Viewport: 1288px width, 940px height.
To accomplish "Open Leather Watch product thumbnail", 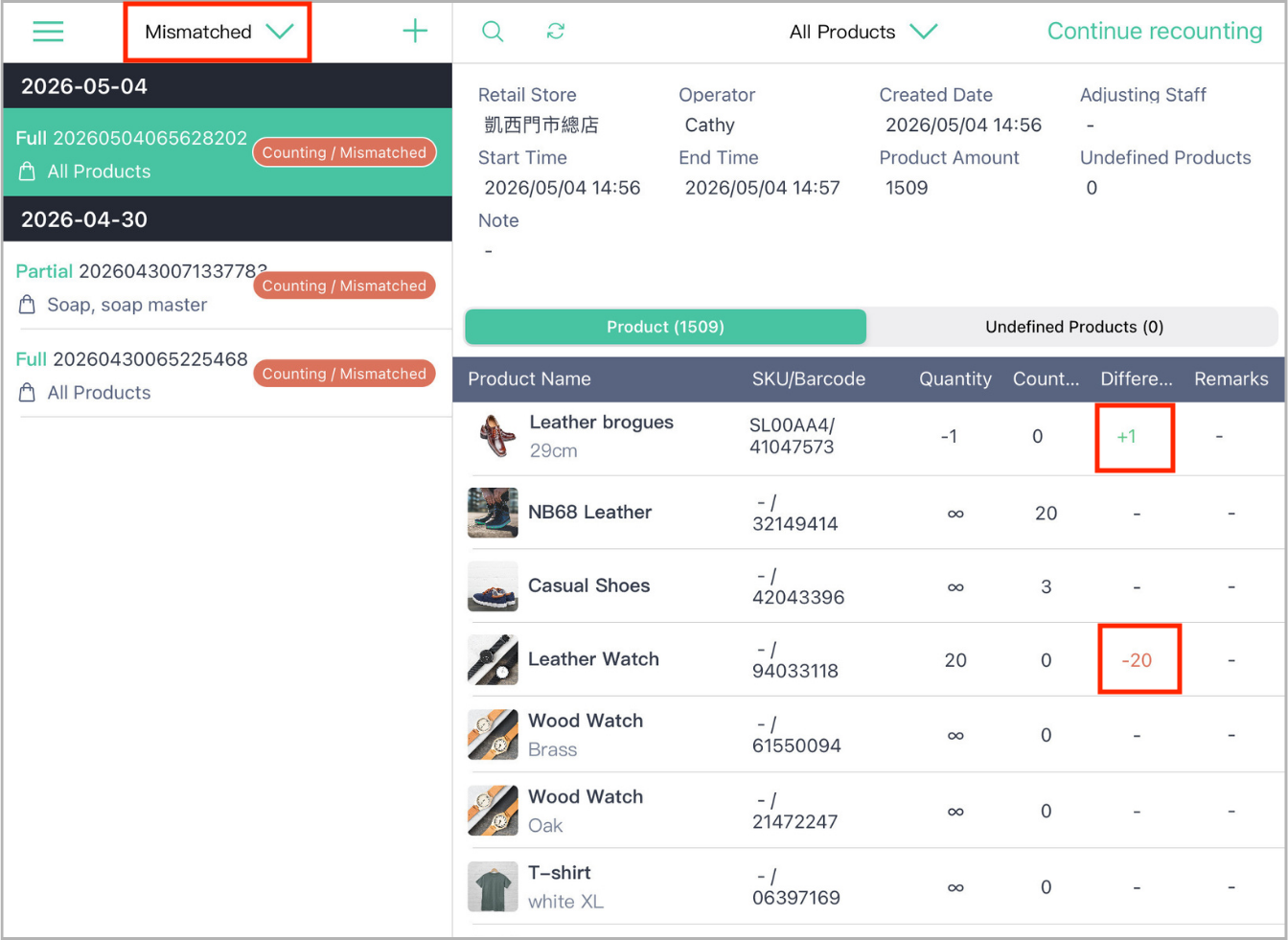I will pos(493,660).
